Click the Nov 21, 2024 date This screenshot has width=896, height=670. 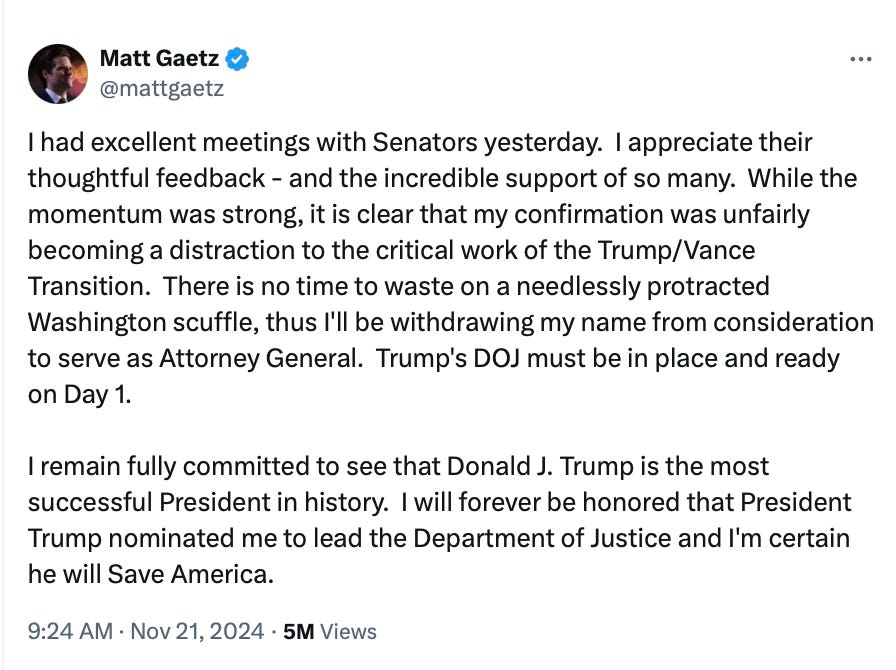click(x=193, y=632)
